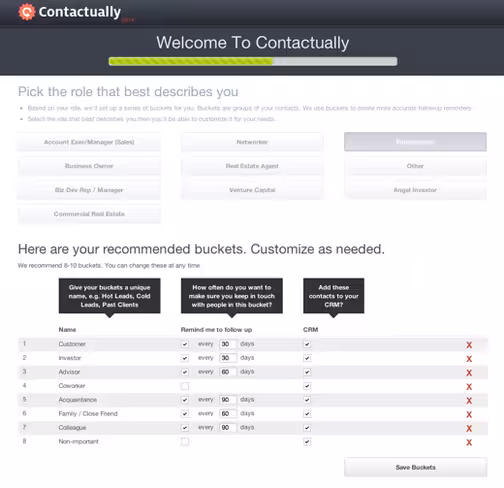The height and width of the screenshot is (488, 504).
Task: Delete the Non-important bucket with red X
Action: (x=469, y=442)
